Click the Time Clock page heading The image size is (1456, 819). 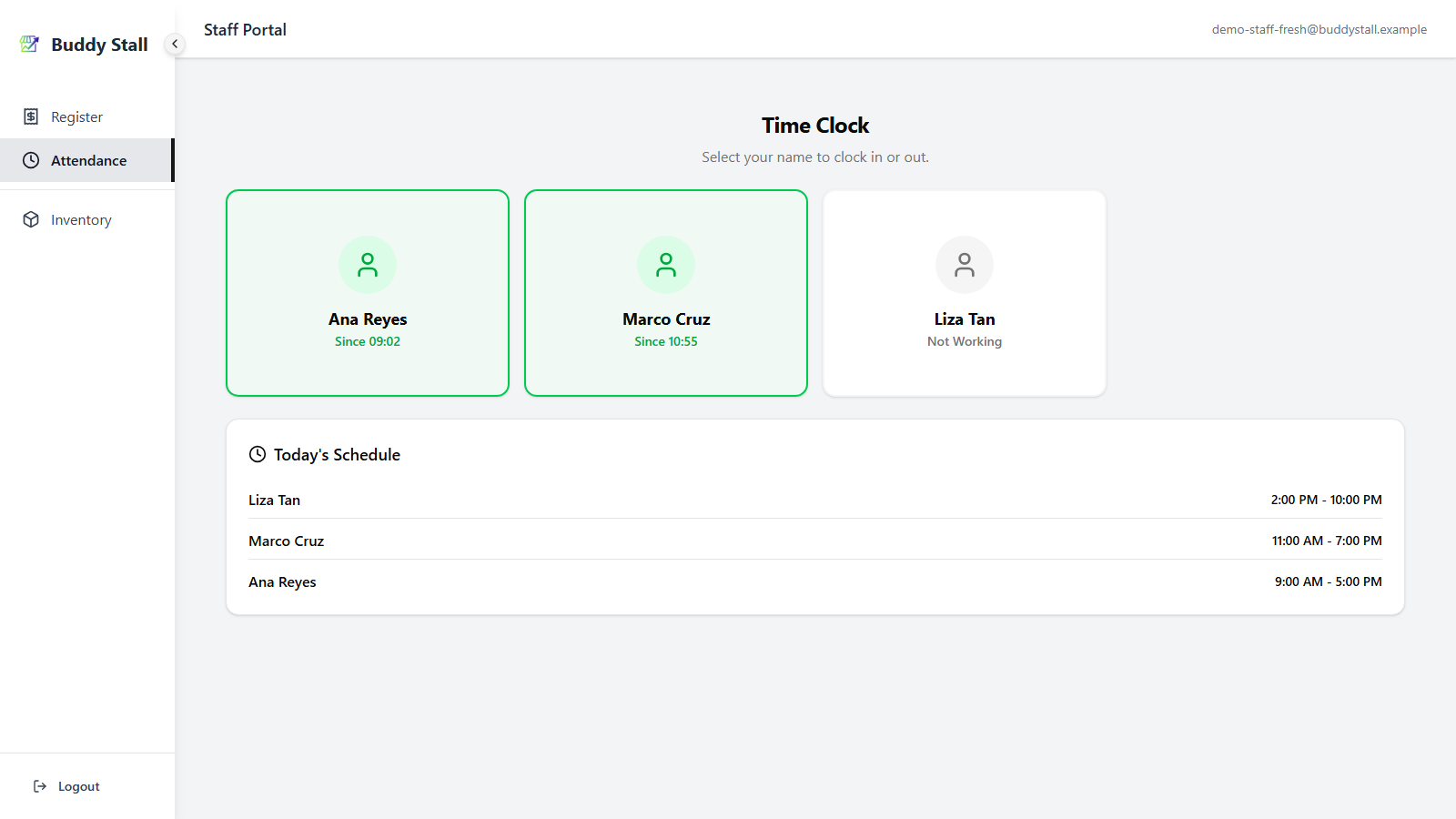(x=815, y=126)
